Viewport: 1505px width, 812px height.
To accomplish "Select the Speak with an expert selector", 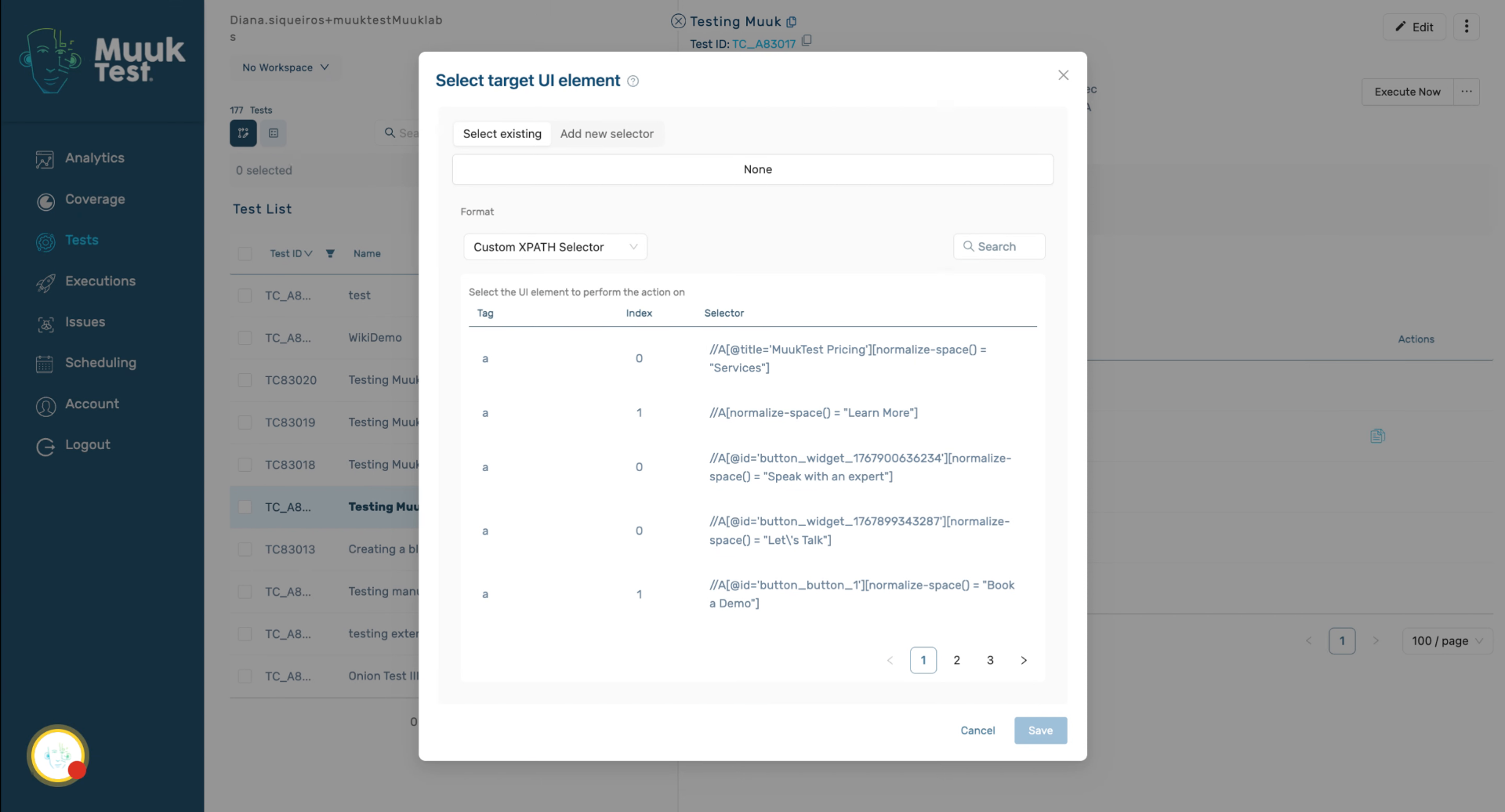I will click(752, 467).
